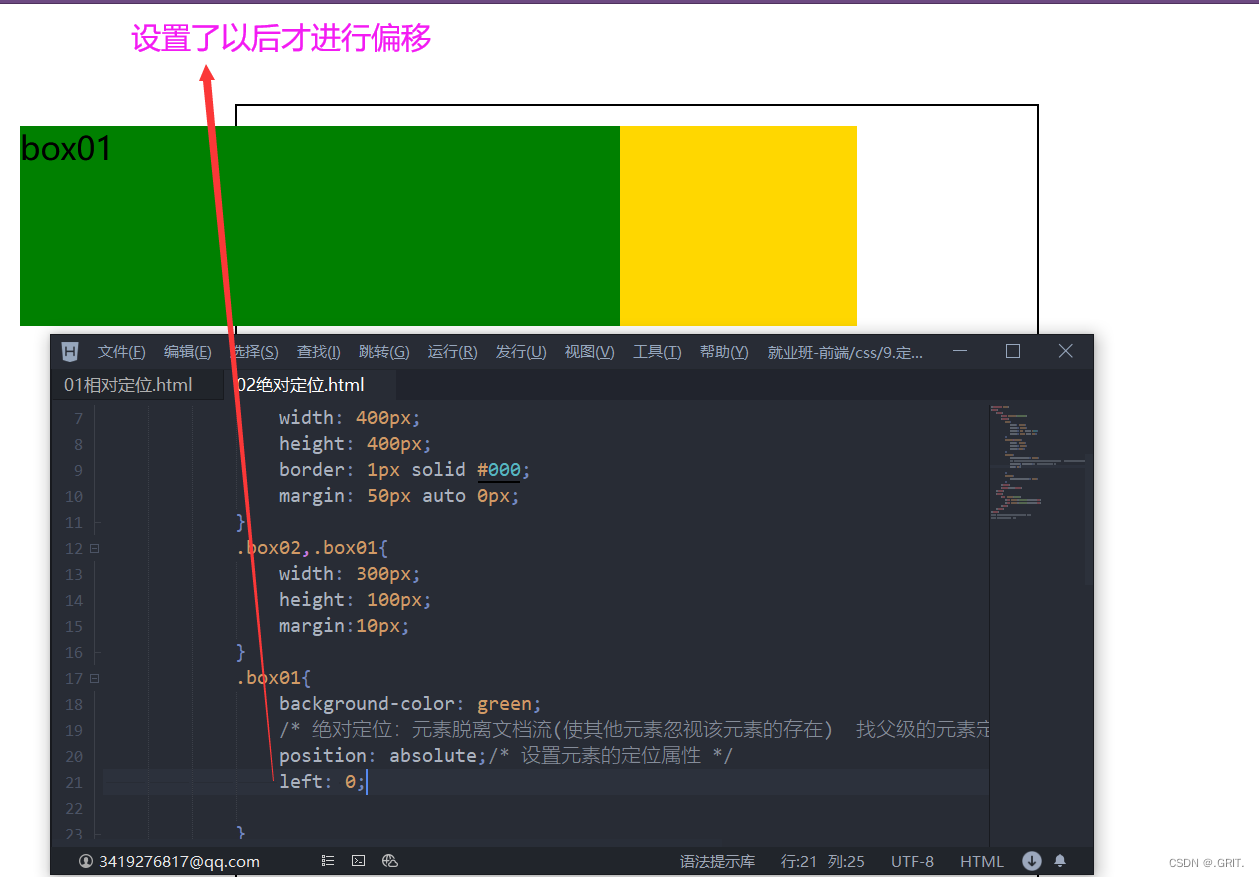1259x877 pixels.
Task: Click the green box01 element in browser
Action: pyautogui.click(x=320, y=226)
